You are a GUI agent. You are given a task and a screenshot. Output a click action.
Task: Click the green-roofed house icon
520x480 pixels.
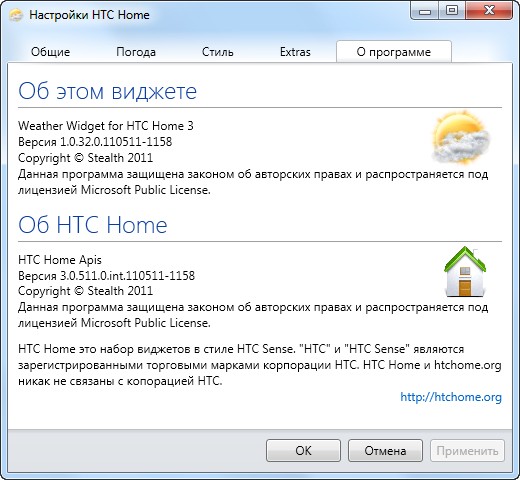[465, 272]
